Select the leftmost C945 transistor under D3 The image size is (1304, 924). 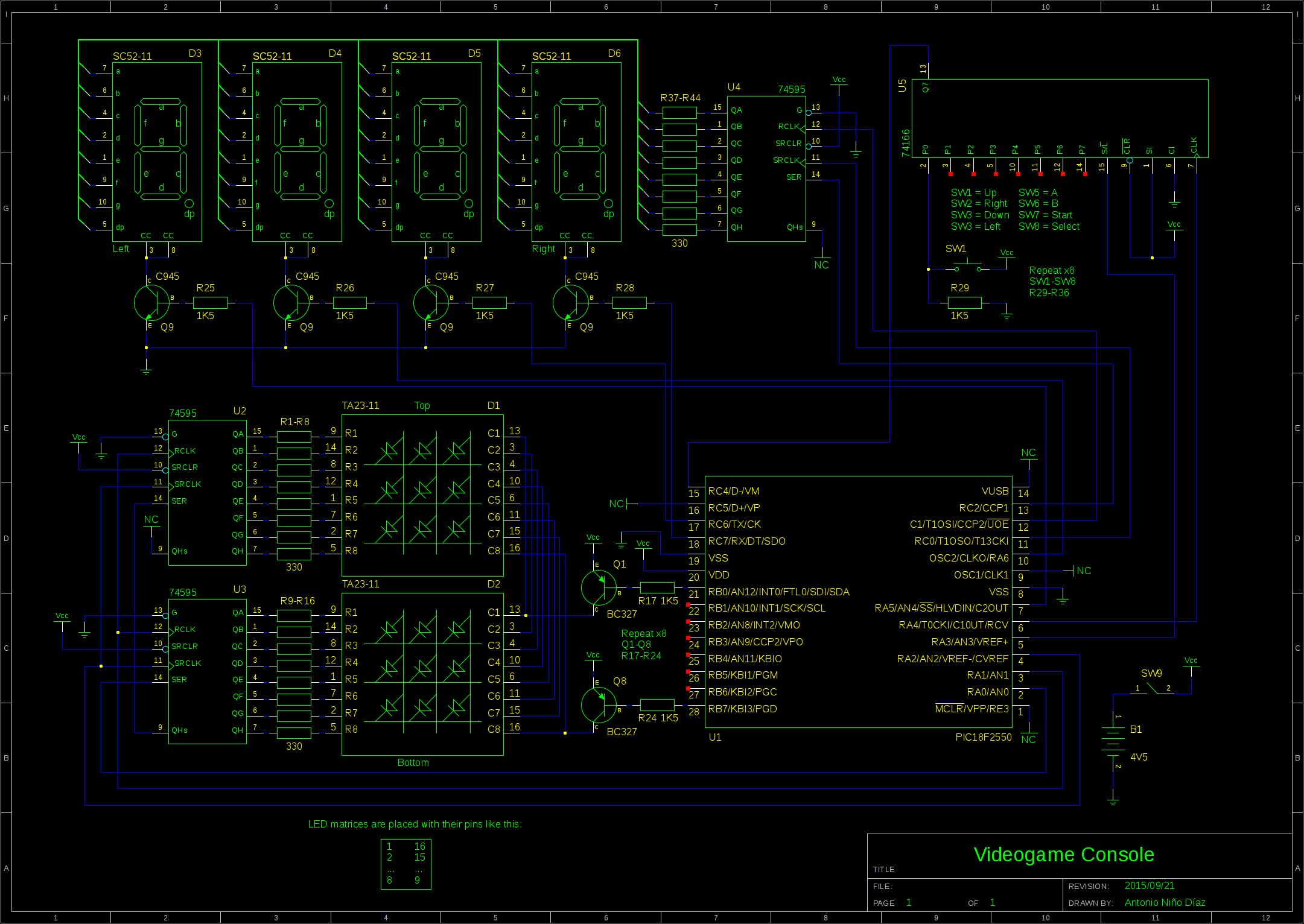[151, 302]
